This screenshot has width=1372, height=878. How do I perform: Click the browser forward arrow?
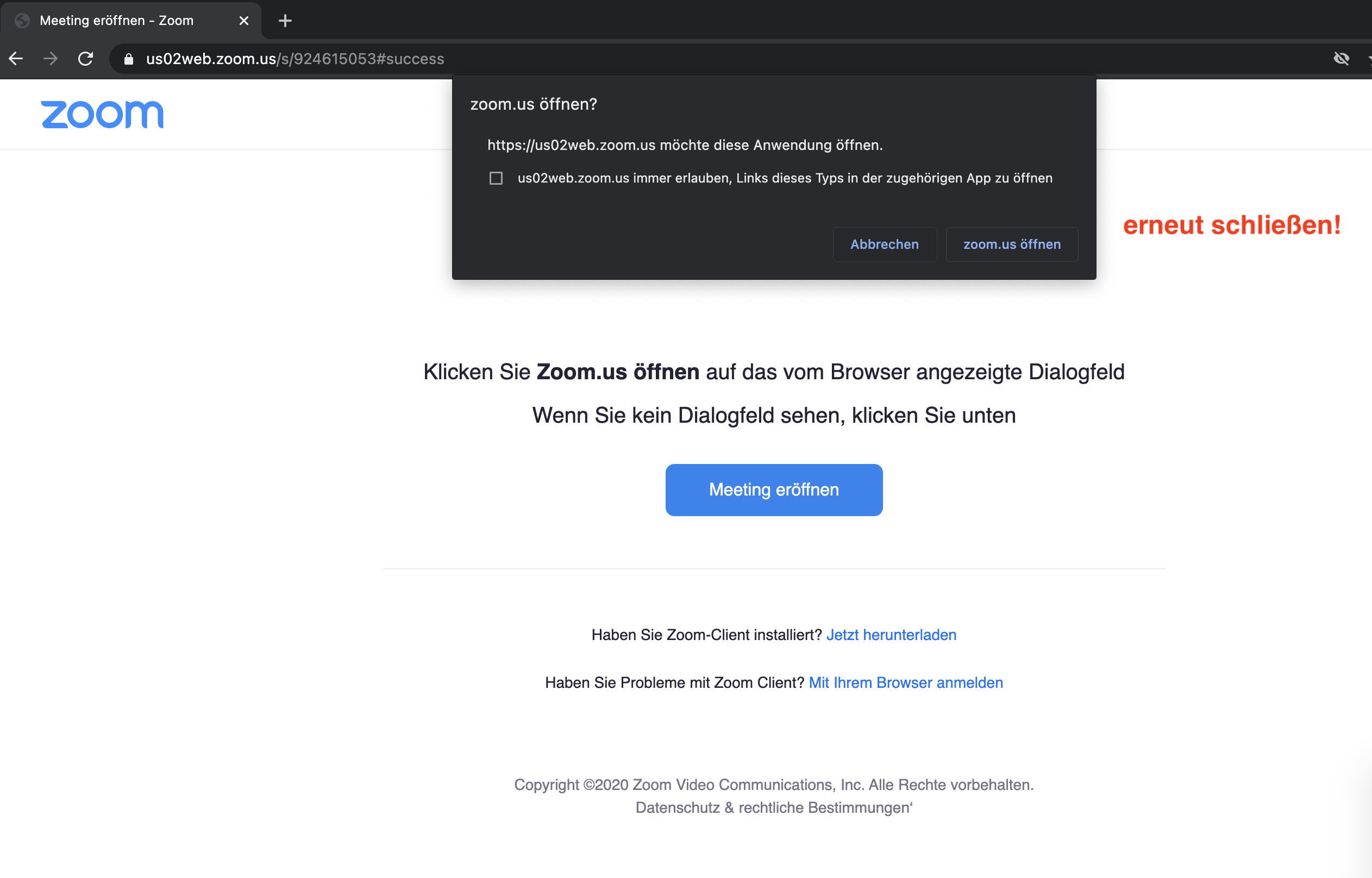point(51,59)
